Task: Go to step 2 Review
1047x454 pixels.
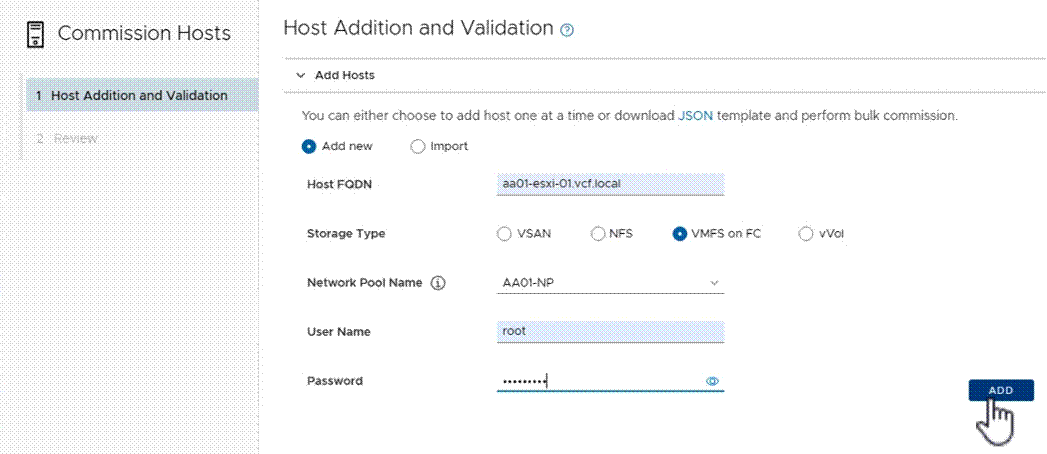Action: tap(67, 139)
